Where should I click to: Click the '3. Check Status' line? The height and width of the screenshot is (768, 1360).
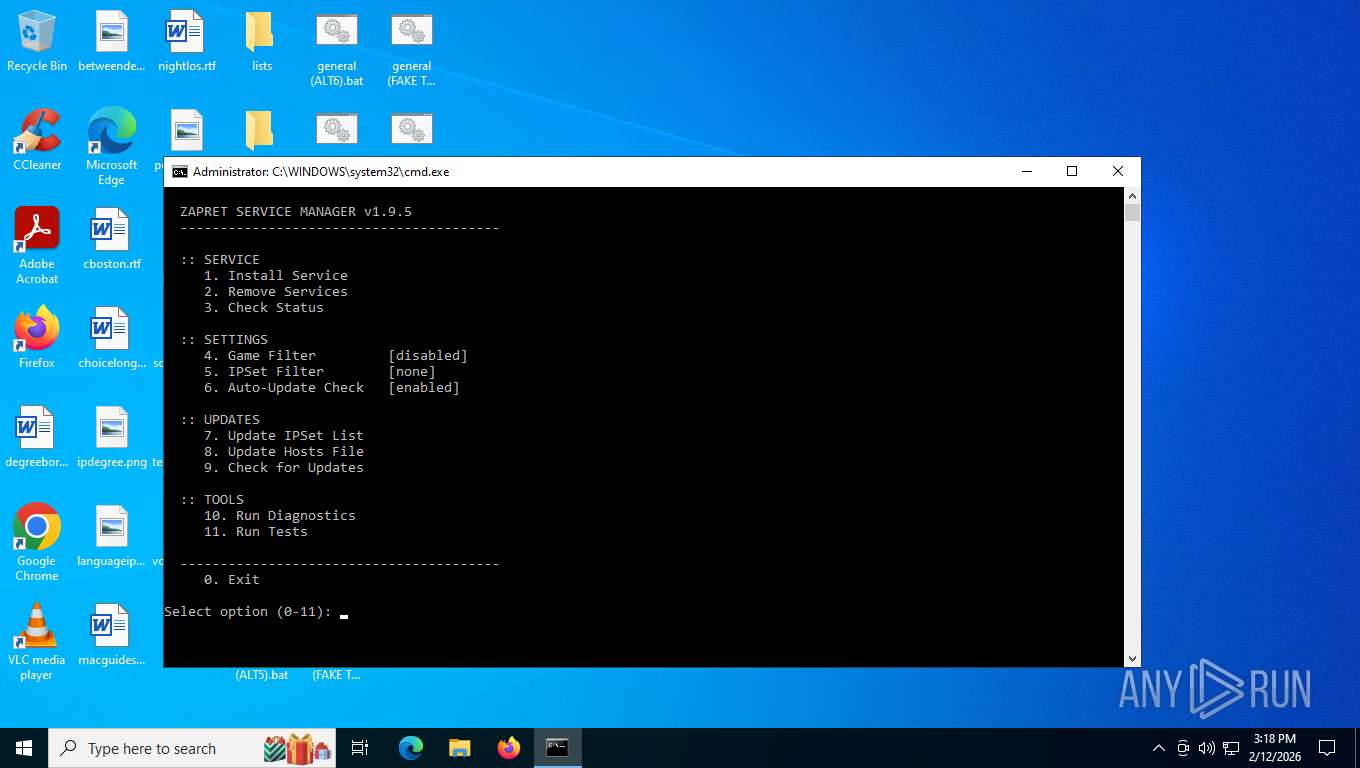click(x=264, y=308)
